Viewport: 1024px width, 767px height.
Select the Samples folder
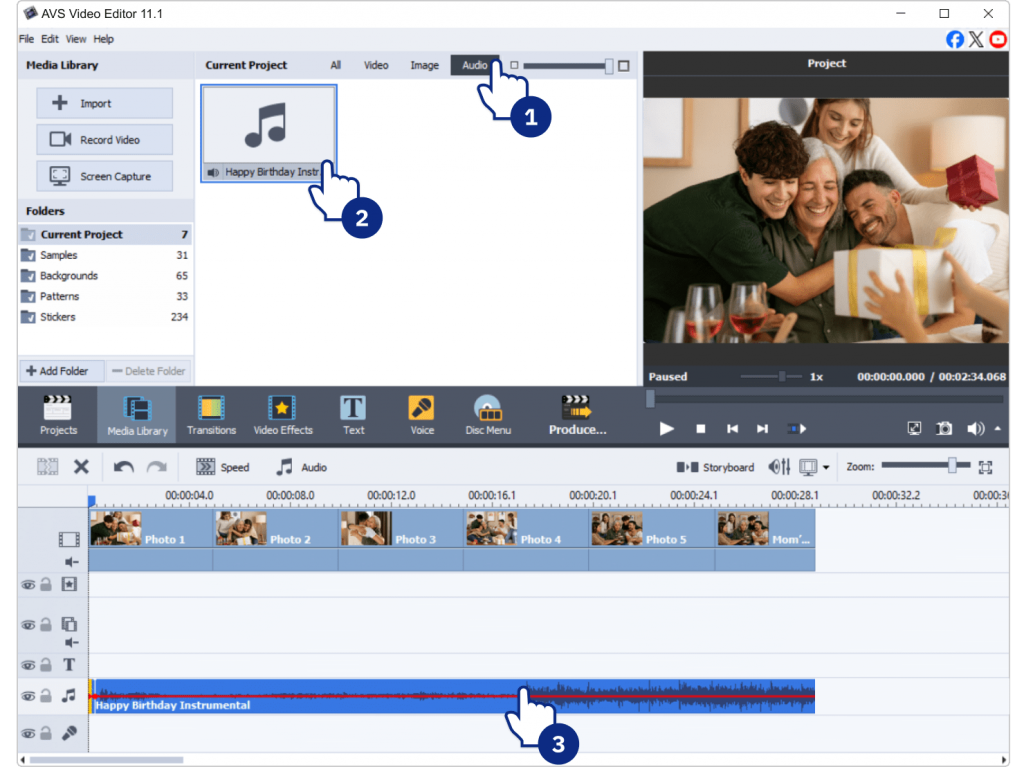point(104,255)
